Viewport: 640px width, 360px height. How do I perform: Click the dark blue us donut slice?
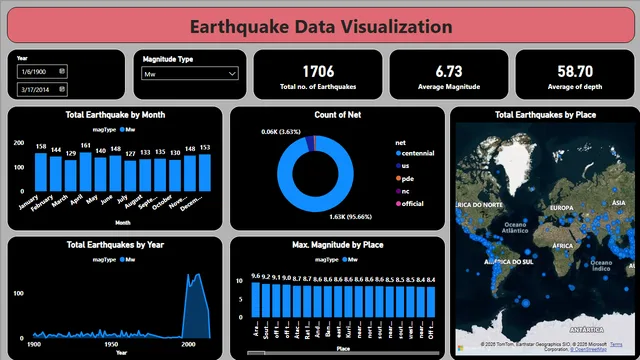point(309,144)
